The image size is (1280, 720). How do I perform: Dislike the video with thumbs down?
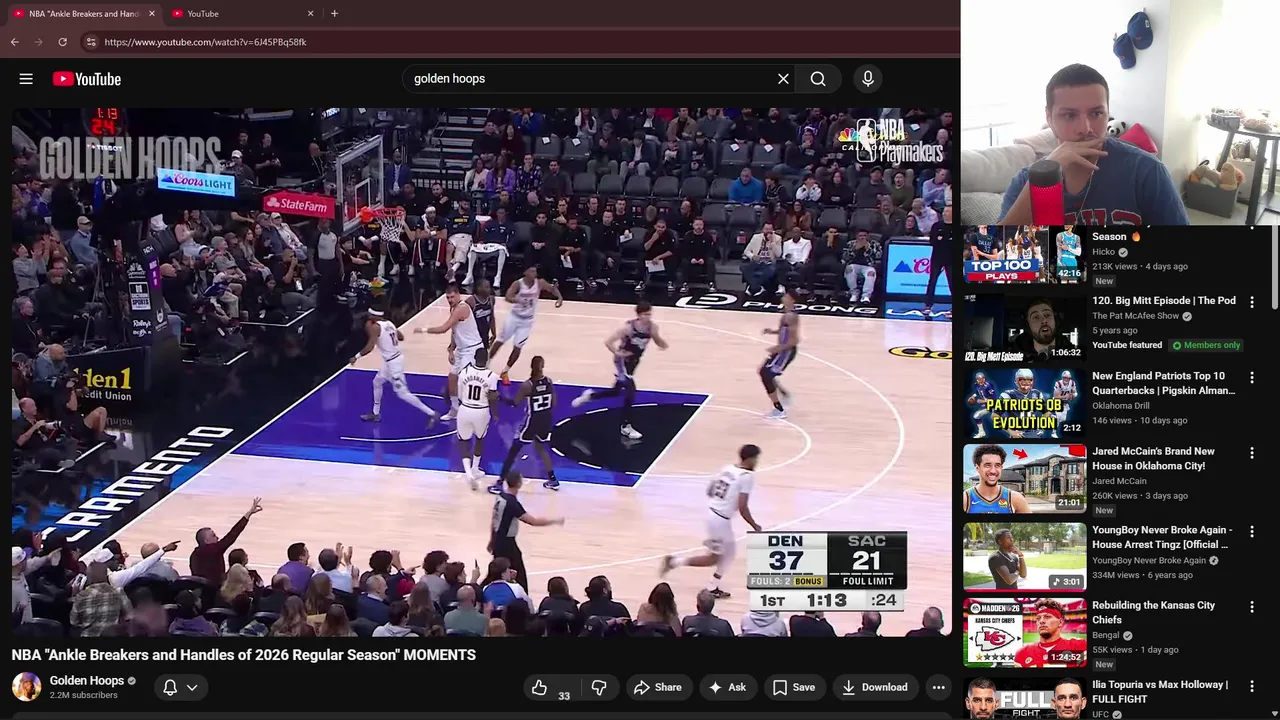click(599, 687)
